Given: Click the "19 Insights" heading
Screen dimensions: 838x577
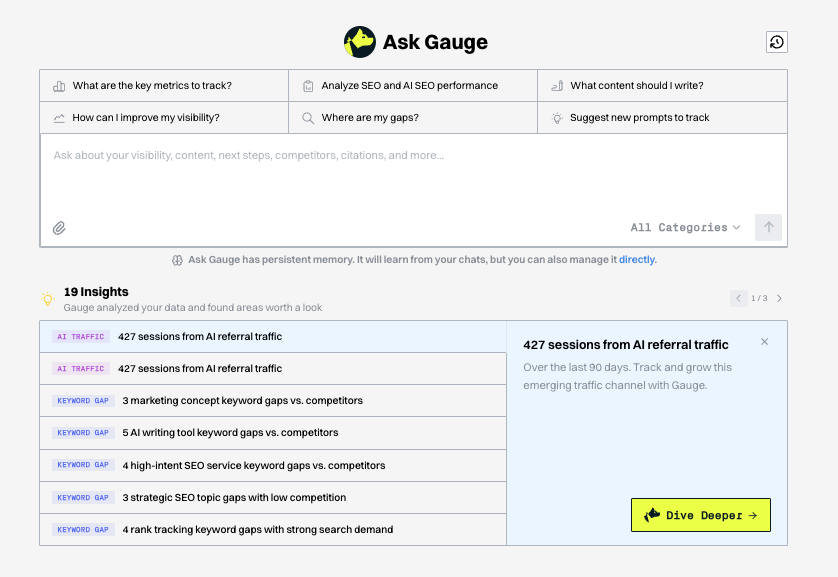Looking at the screenshot, I should coord(96,292).
